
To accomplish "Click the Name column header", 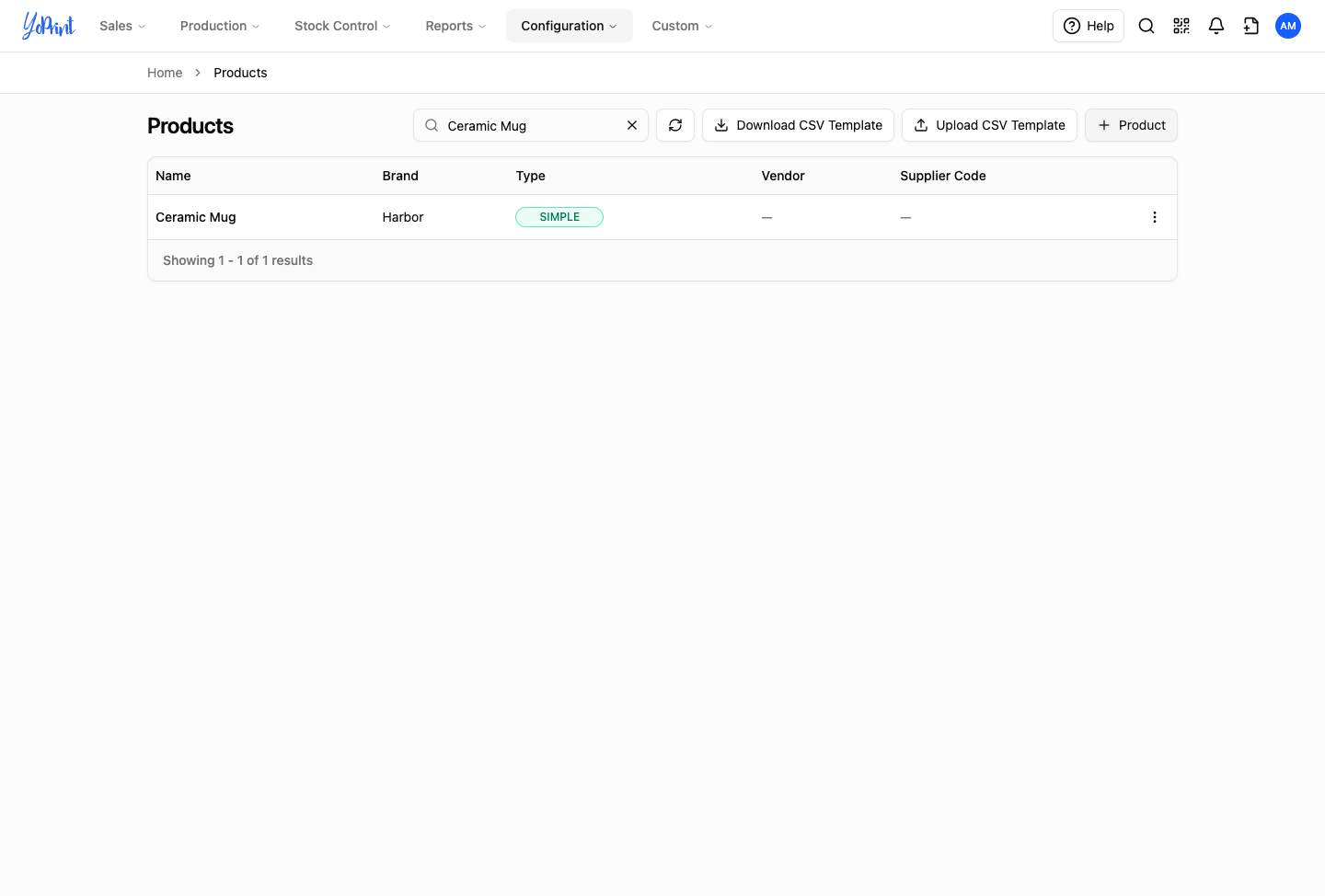I will coord(173,176).
